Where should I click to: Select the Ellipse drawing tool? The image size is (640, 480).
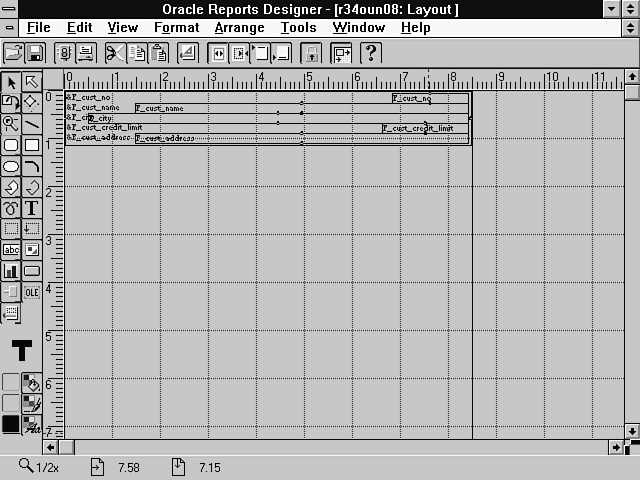(11, 166)
